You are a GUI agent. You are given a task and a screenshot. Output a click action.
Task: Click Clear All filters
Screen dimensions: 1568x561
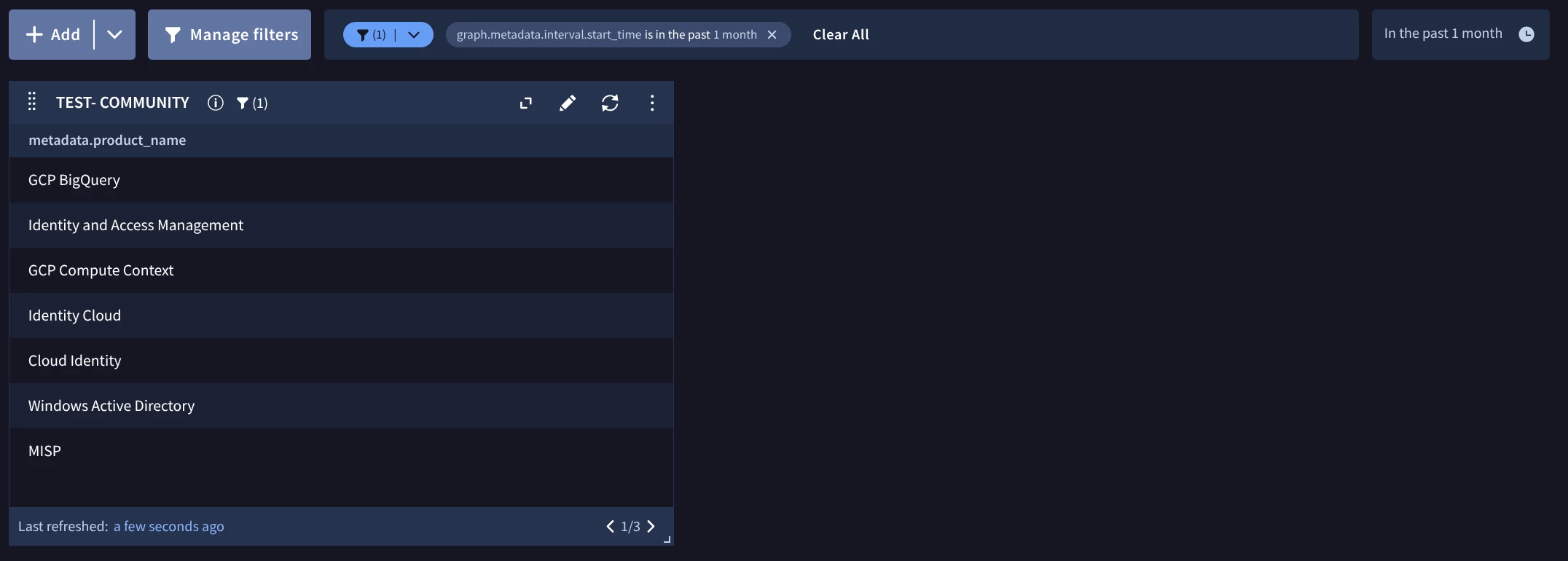841,34
